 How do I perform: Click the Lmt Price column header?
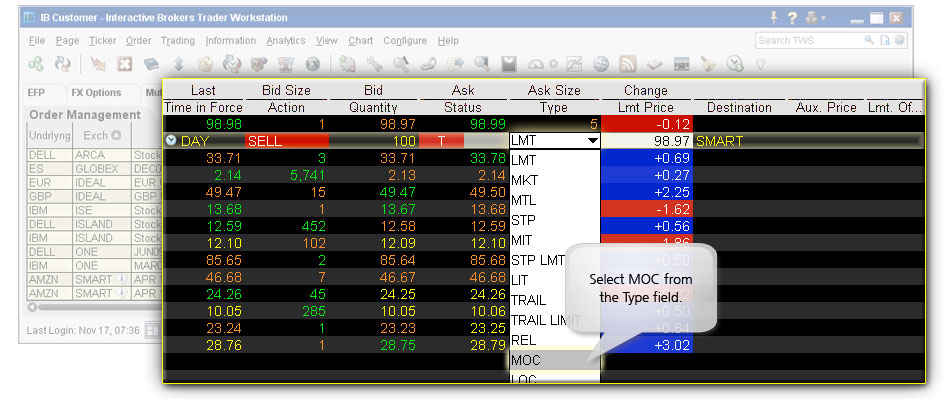pos(646,108)
